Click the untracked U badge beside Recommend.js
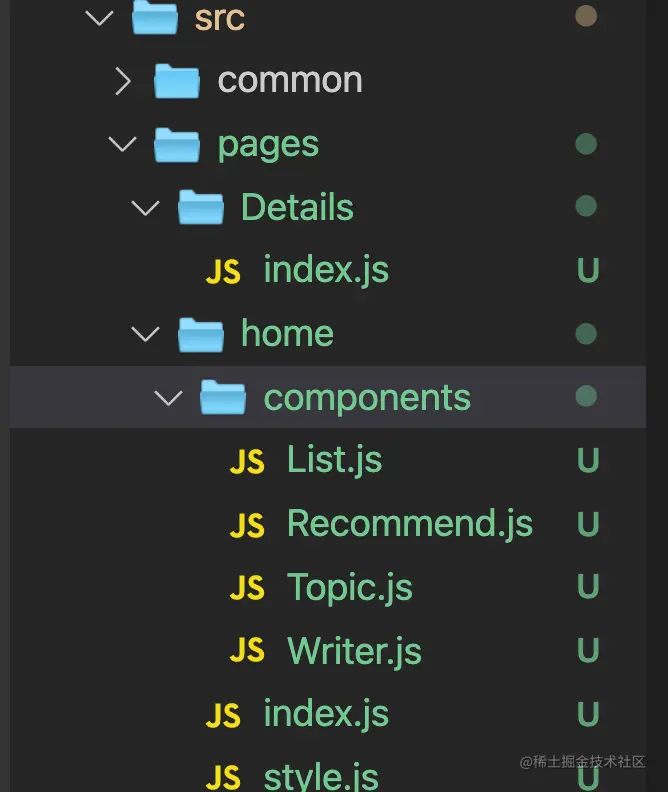The width and height of the screenshot is (668, 792). (x=587, y=524)
